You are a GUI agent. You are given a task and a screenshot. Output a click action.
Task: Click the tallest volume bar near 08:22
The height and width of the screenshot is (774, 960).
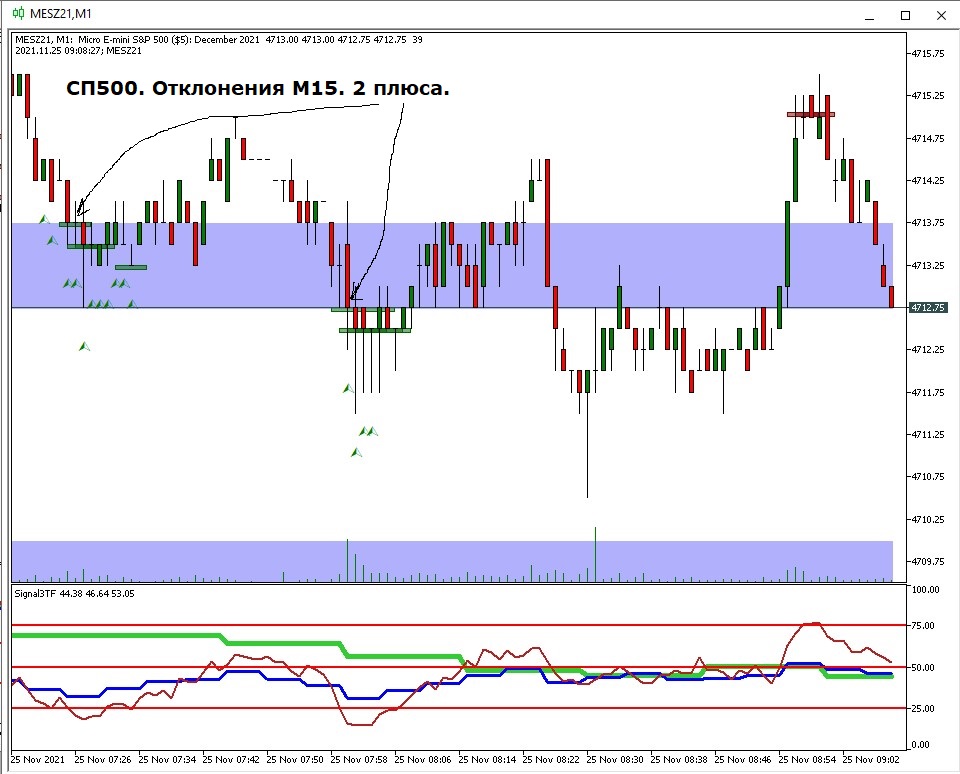point(595,554)
